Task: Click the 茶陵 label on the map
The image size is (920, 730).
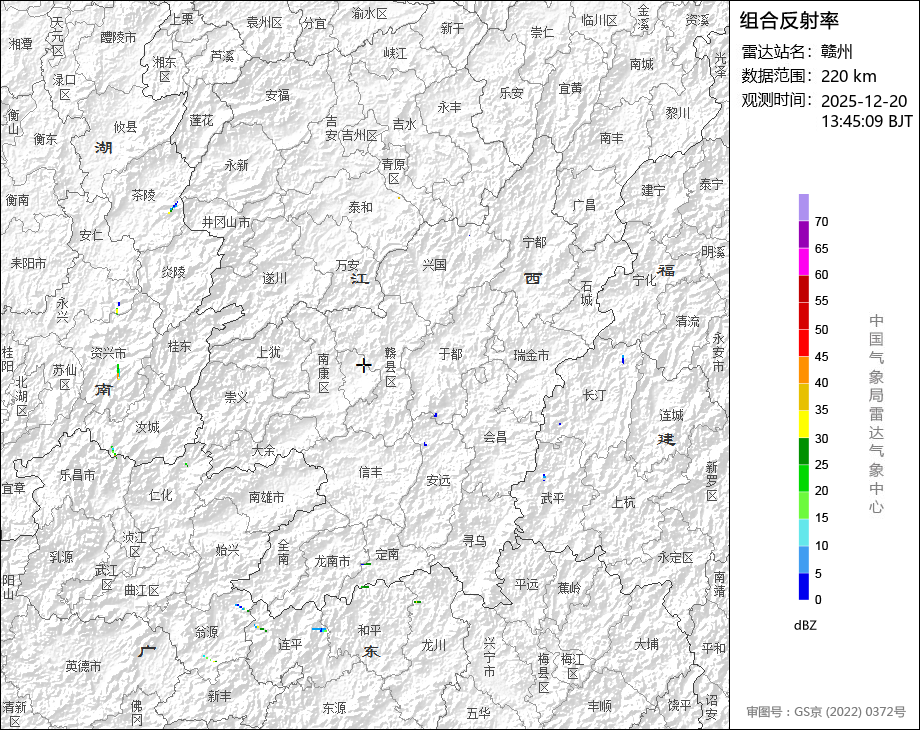Action: point(144,195)
